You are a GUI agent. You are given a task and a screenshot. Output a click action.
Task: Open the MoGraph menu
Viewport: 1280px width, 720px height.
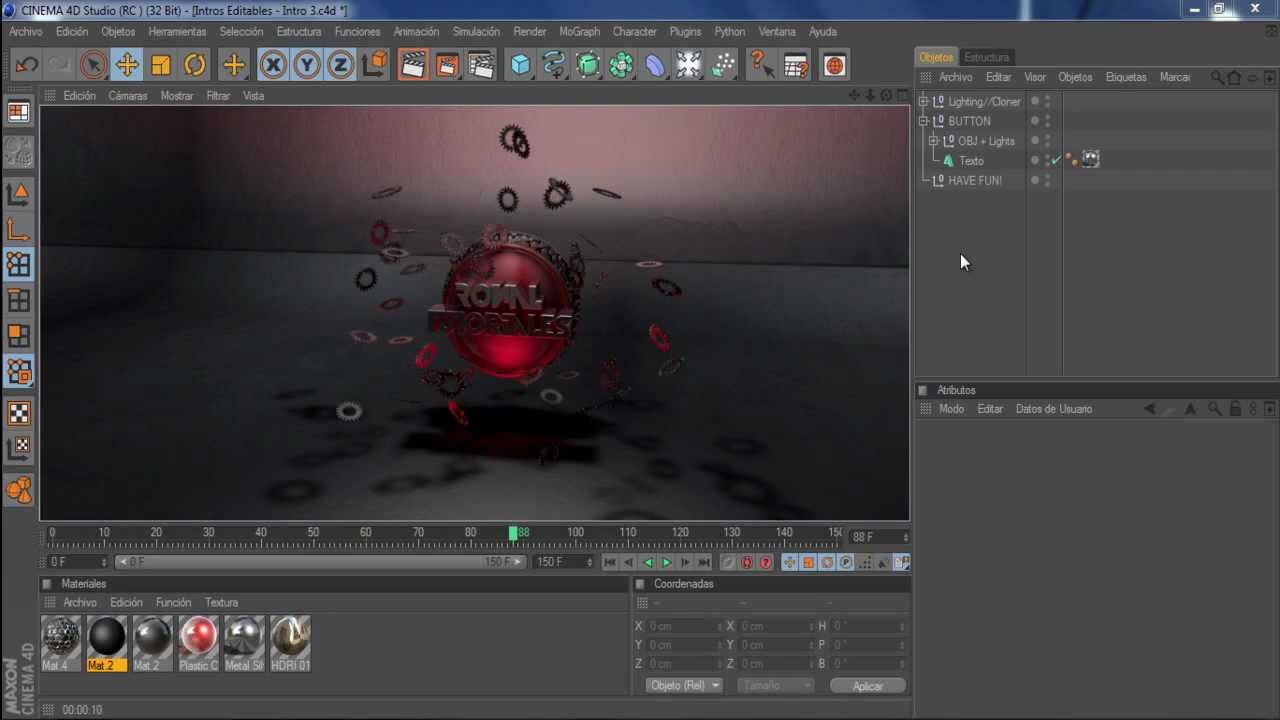[x=579, y=32]
